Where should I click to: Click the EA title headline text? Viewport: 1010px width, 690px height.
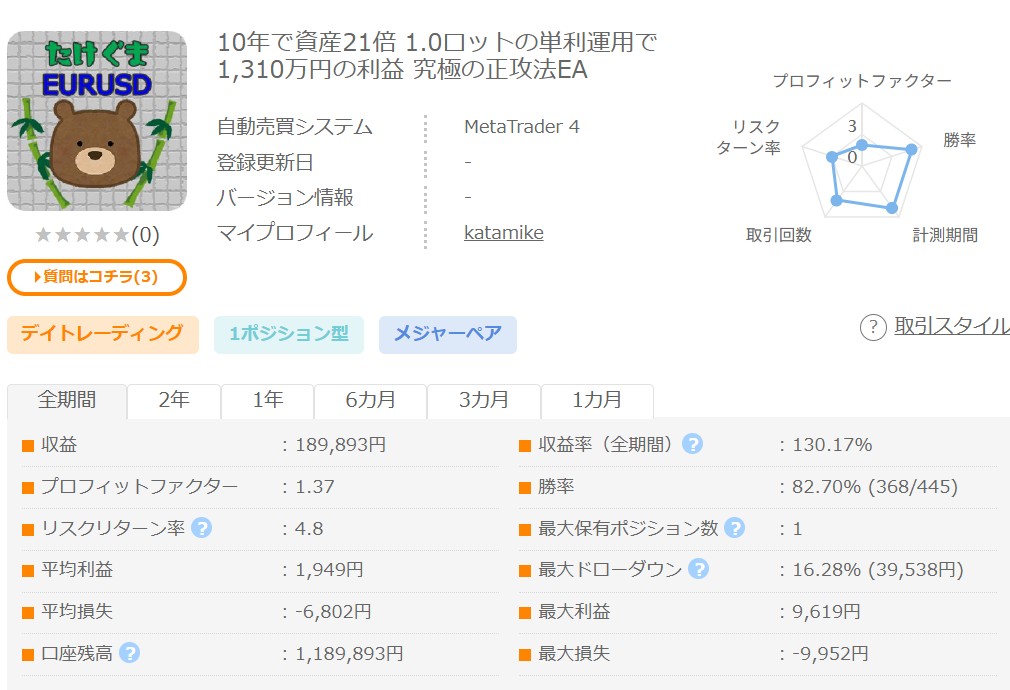point(437,56)
